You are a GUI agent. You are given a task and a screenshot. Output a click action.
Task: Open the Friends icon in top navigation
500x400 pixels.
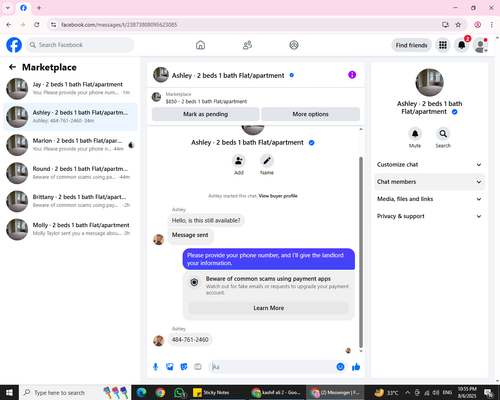(247, 45)
